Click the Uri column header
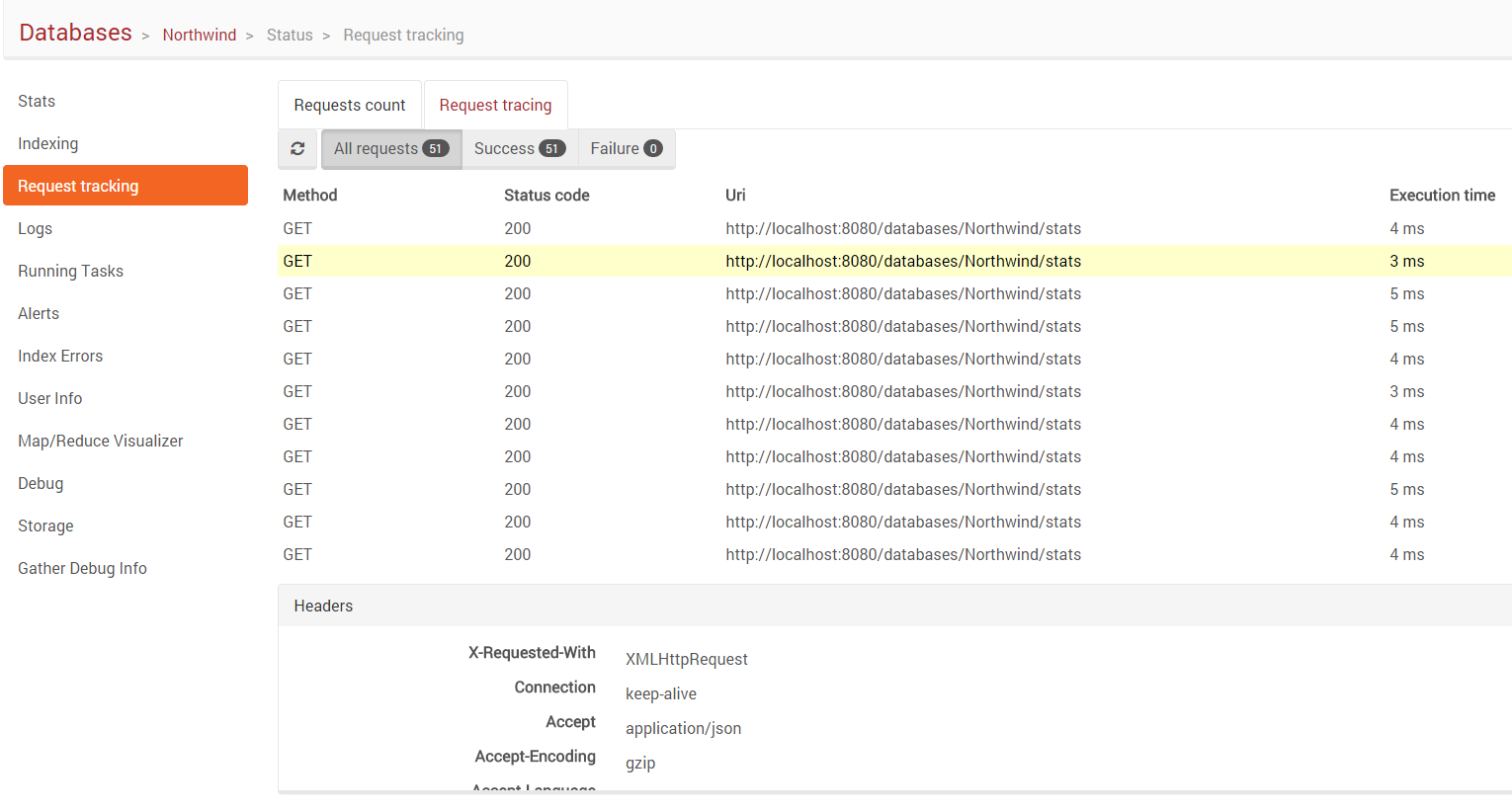 [x=735, y=196]
